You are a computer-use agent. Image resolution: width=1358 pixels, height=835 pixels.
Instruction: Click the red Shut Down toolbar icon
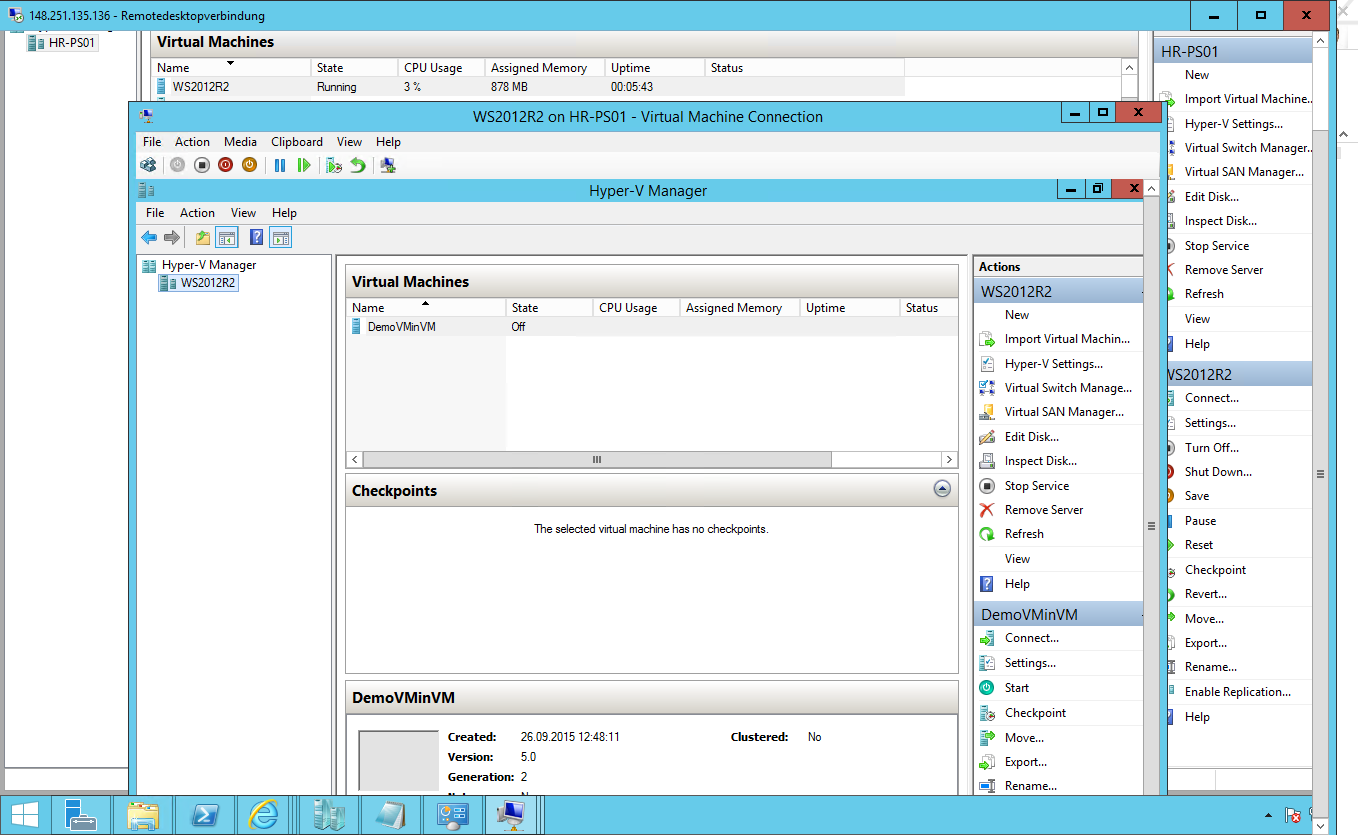(226, 165)
